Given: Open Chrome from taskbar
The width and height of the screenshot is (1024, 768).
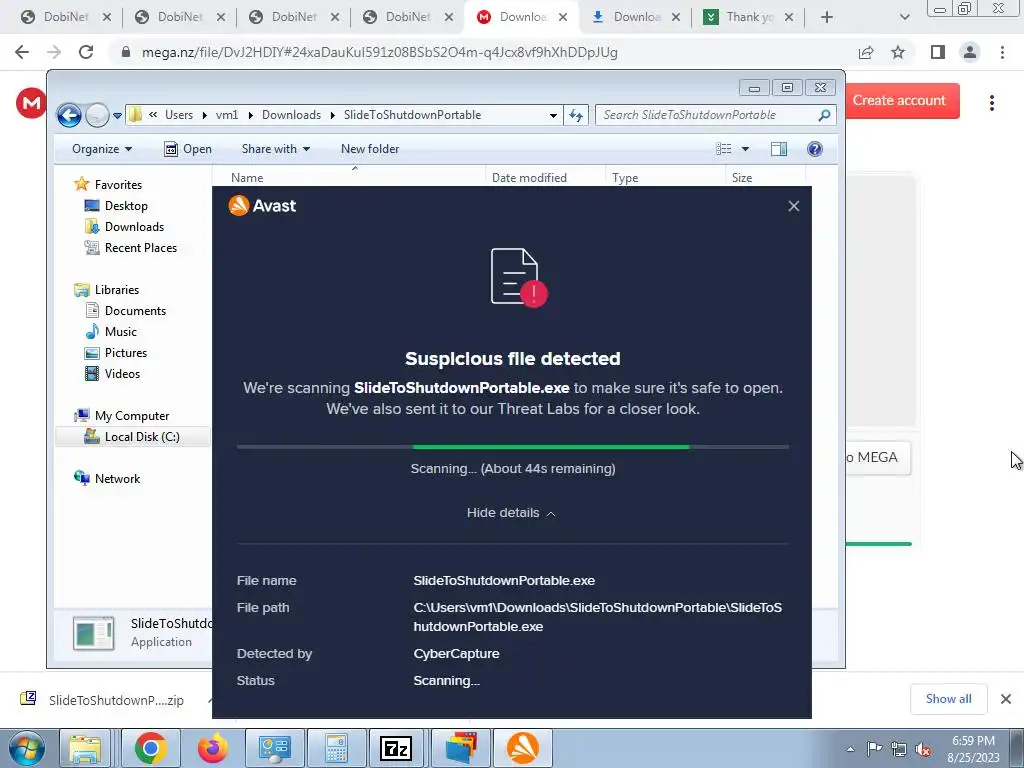Looking at the screenshot, I should tap(150, 748).
